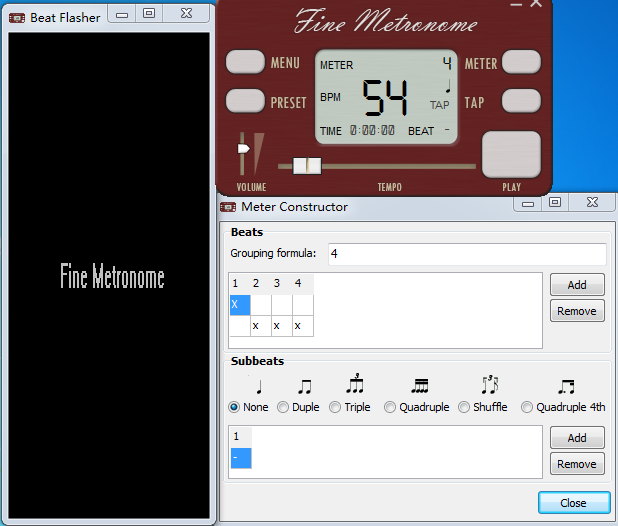The width and height of the screenshot is (618, 526).
Task: Remove a beat using Beats Remove button
Action: [x=577, y=311]
